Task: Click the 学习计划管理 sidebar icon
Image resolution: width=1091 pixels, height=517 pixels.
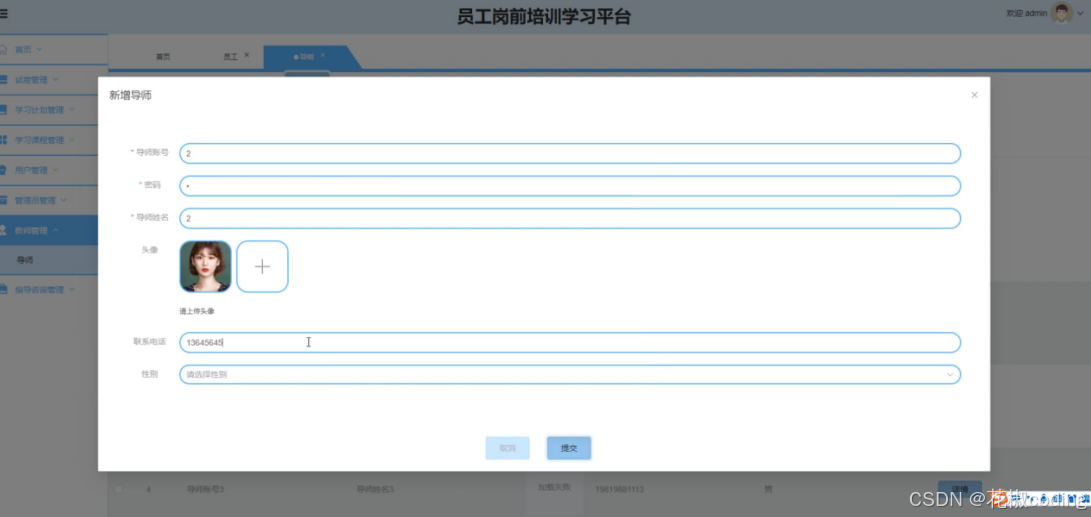Action: point(3,110)
